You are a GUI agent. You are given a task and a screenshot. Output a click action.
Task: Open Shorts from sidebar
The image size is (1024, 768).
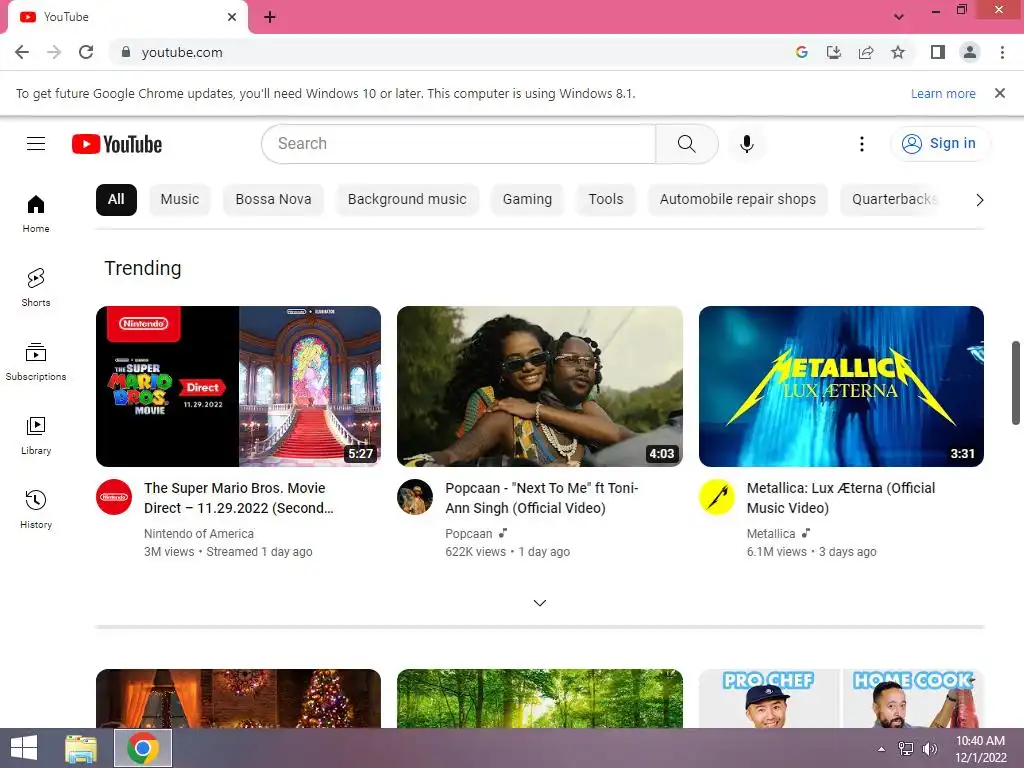tap(36, 287)
